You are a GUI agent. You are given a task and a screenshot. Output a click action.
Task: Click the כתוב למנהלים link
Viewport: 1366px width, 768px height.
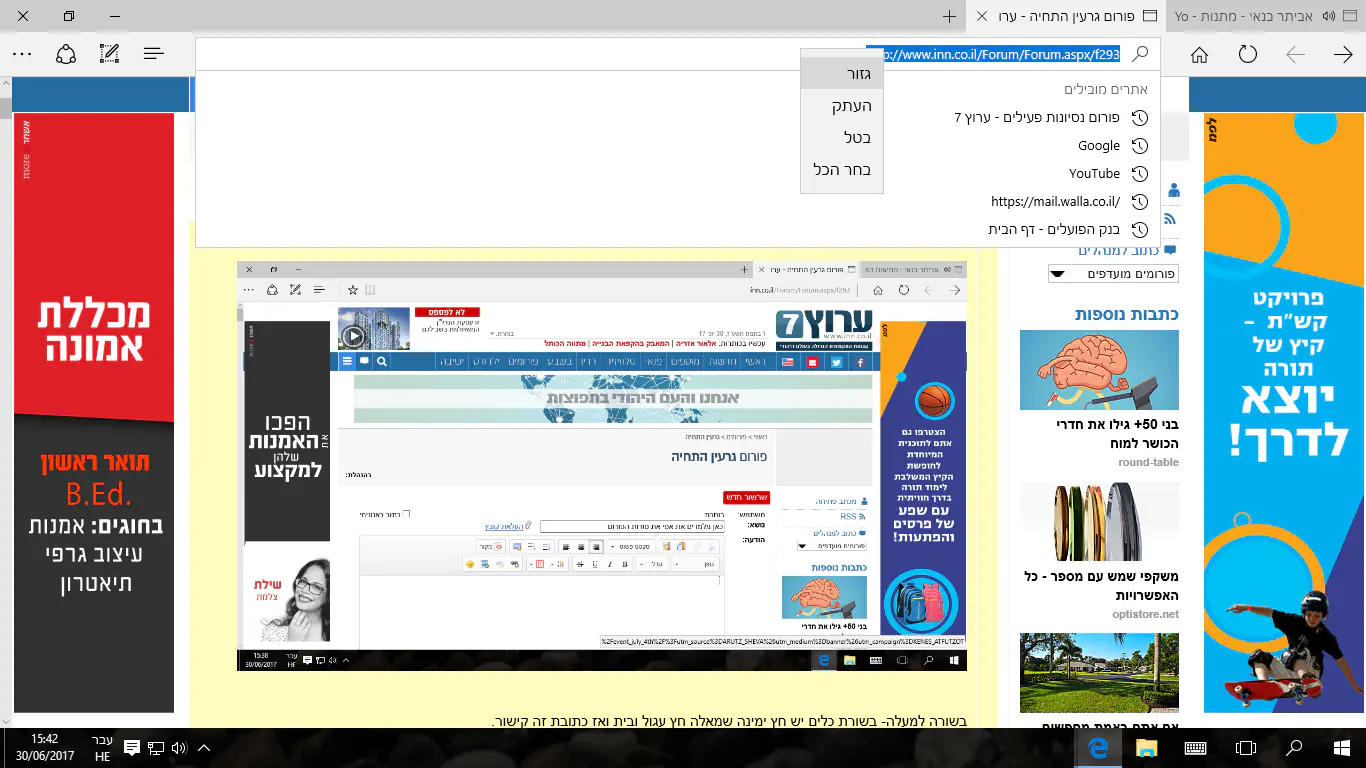tap(1117, 250)
